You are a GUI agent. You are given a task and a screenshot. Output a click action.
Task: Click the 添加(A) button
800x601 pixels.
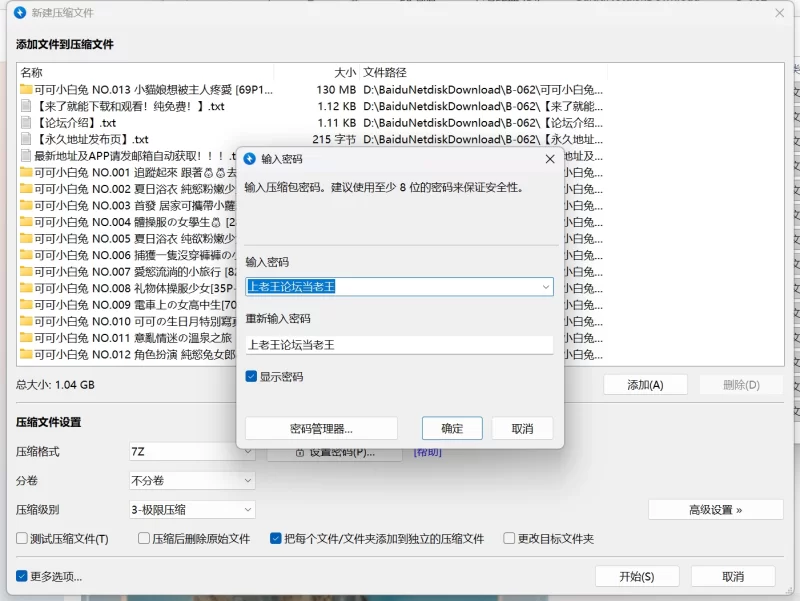point(645,385)
